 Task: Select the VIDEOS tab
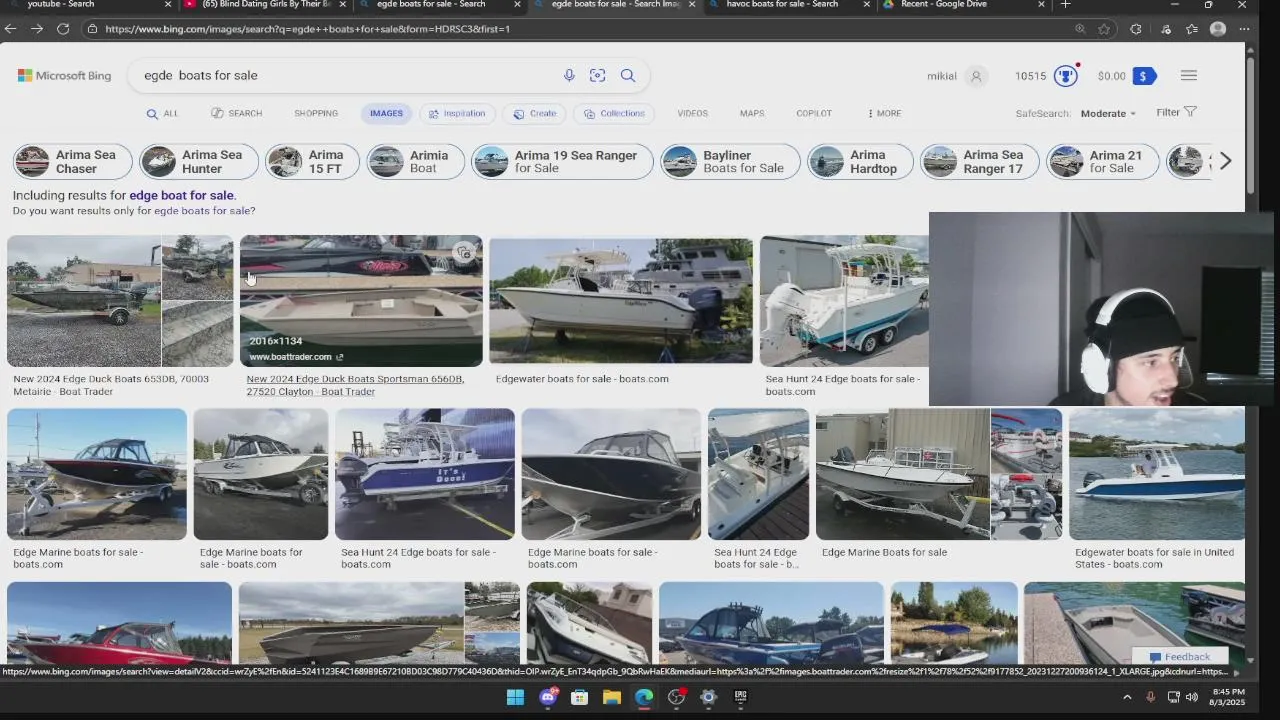692,113
